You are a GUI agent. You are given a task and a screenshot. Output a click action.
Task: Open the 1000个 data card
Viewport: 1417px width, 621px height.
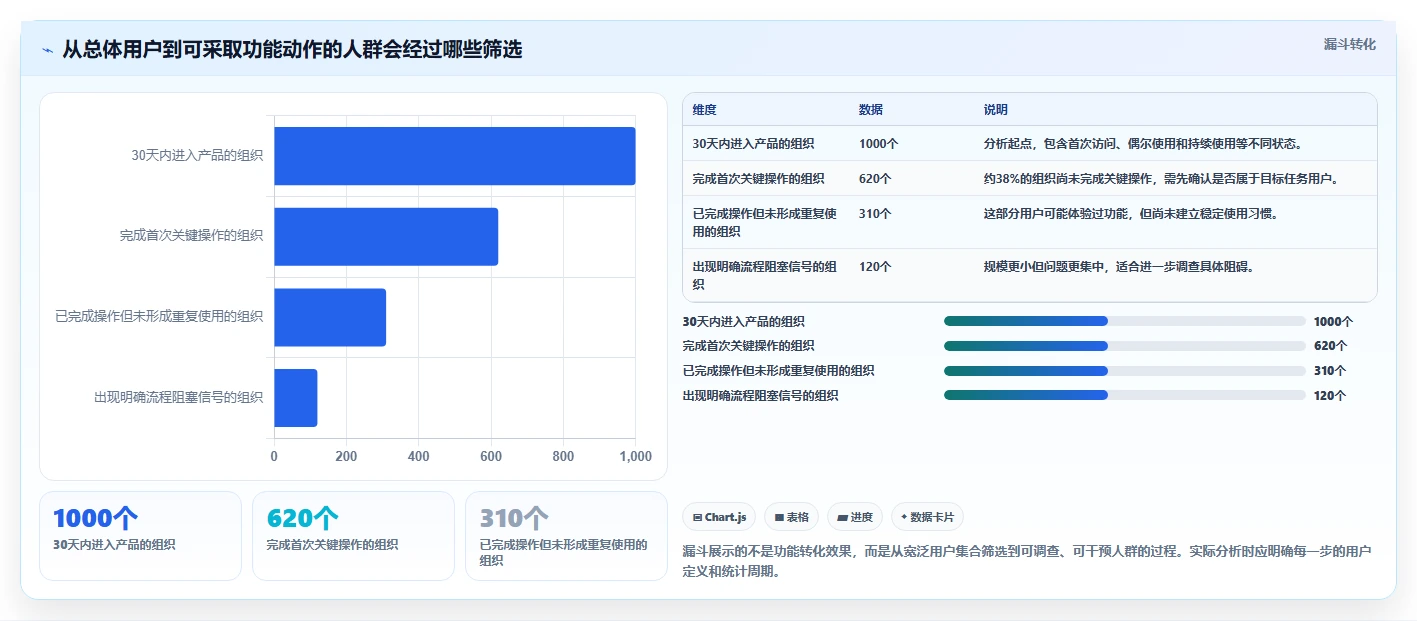[x=140, y=536]
